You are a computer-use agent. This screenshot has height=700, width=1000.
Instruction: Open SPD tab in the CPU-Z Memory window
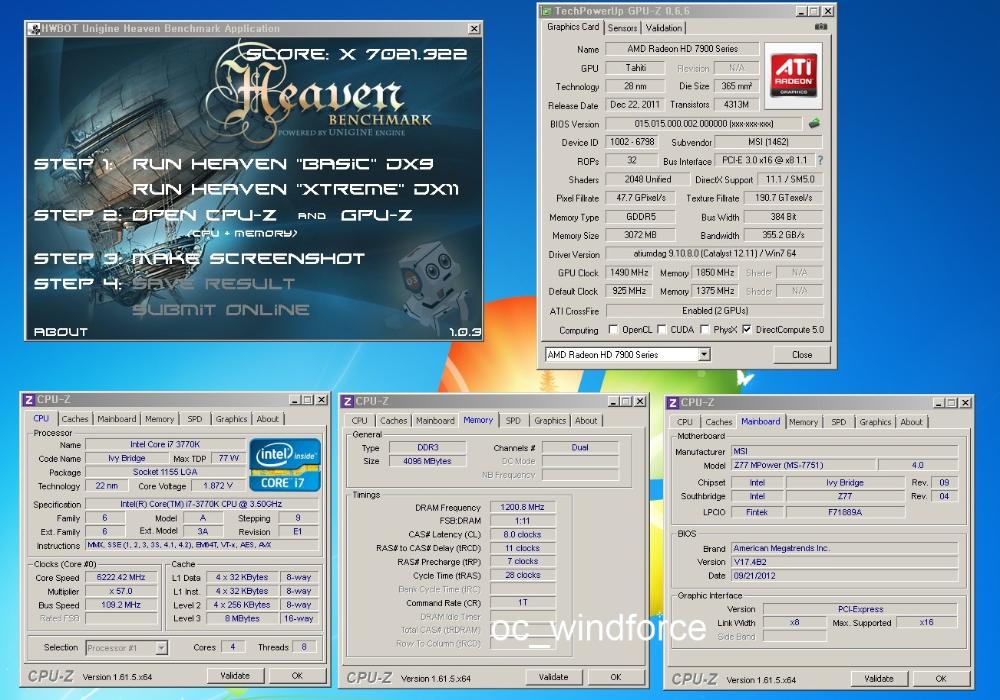[x=513, y=421]
